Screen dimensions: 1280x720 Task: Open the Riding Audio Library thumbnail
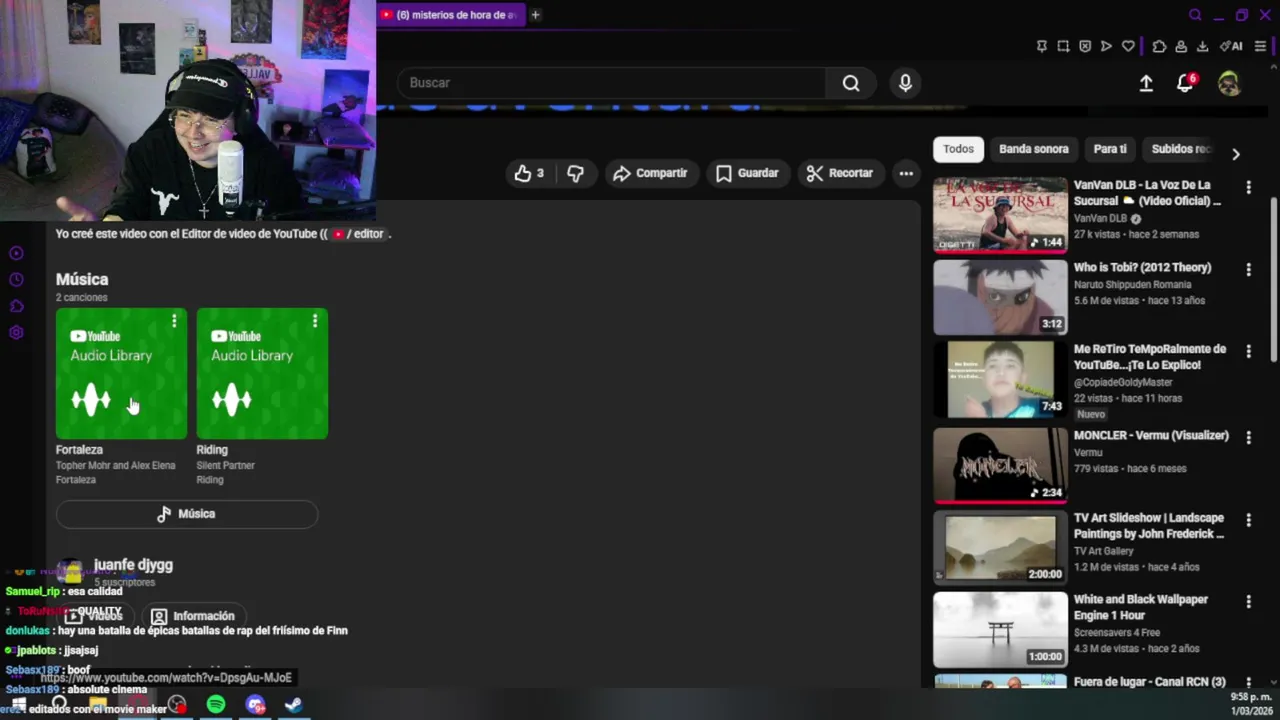[x=262, y=374]
